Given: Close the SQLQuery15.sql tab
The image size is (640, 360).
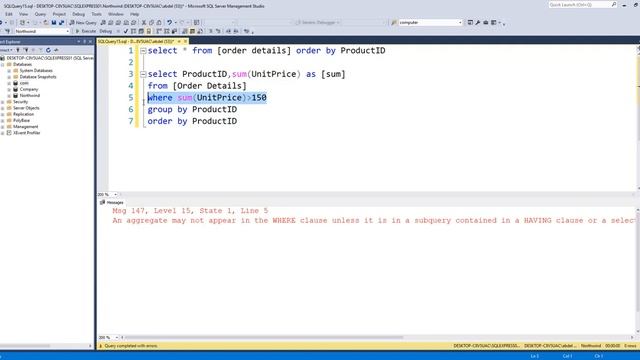Looking at the screenshot, I should click(x=185, y=41).
